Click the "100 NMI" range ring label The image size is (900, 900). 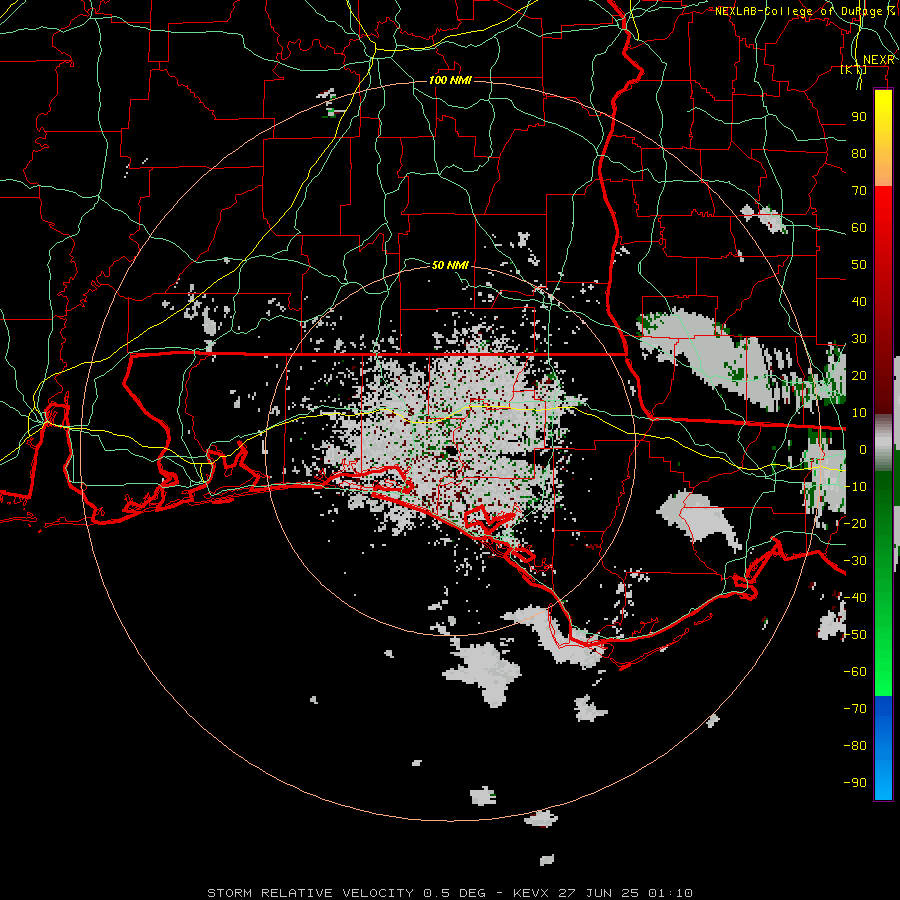click(450, 80)
